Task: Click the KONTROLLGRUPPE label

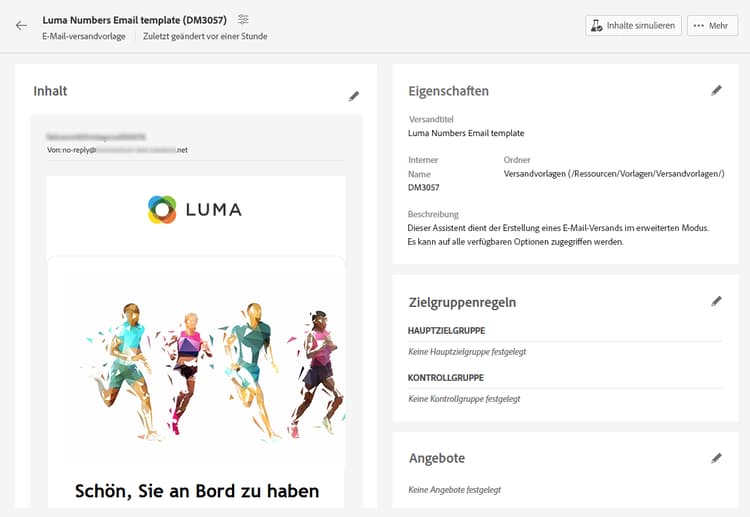Action: (445, 378)
